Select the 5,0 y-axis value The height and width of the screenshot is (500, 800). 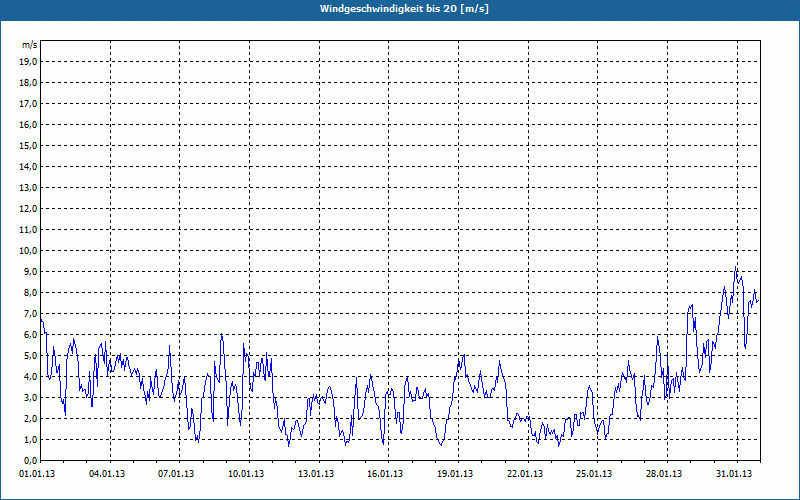(x=30, y=356)
